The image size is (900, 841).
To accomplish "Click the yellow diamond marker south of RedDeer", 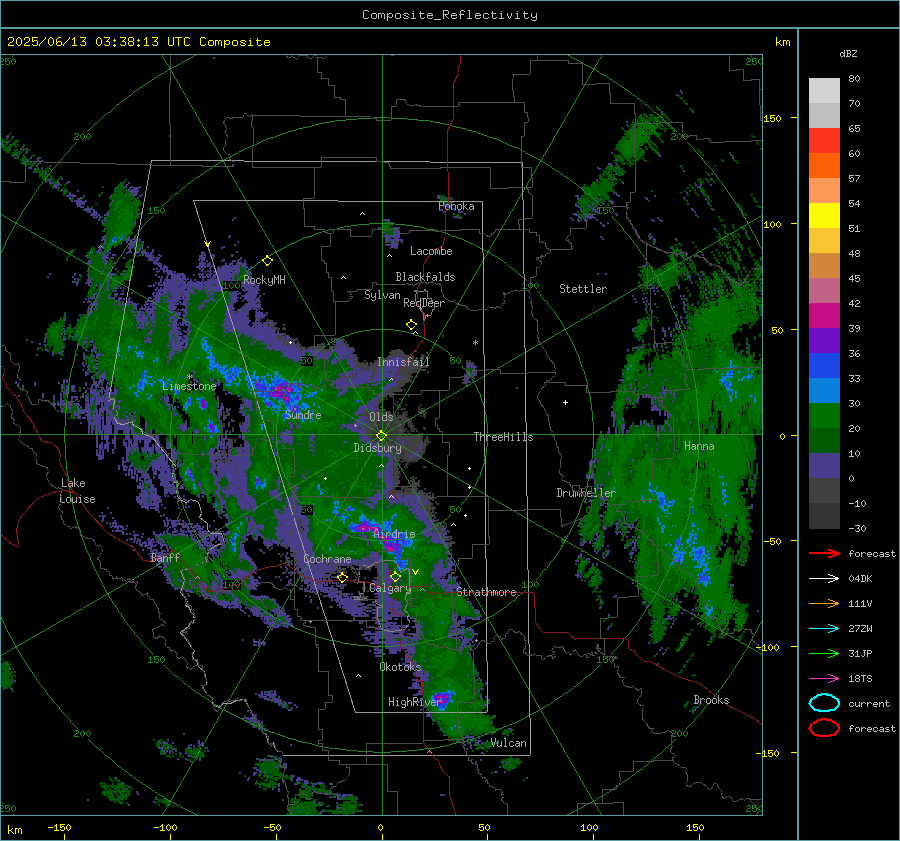I will pos(411,325).
